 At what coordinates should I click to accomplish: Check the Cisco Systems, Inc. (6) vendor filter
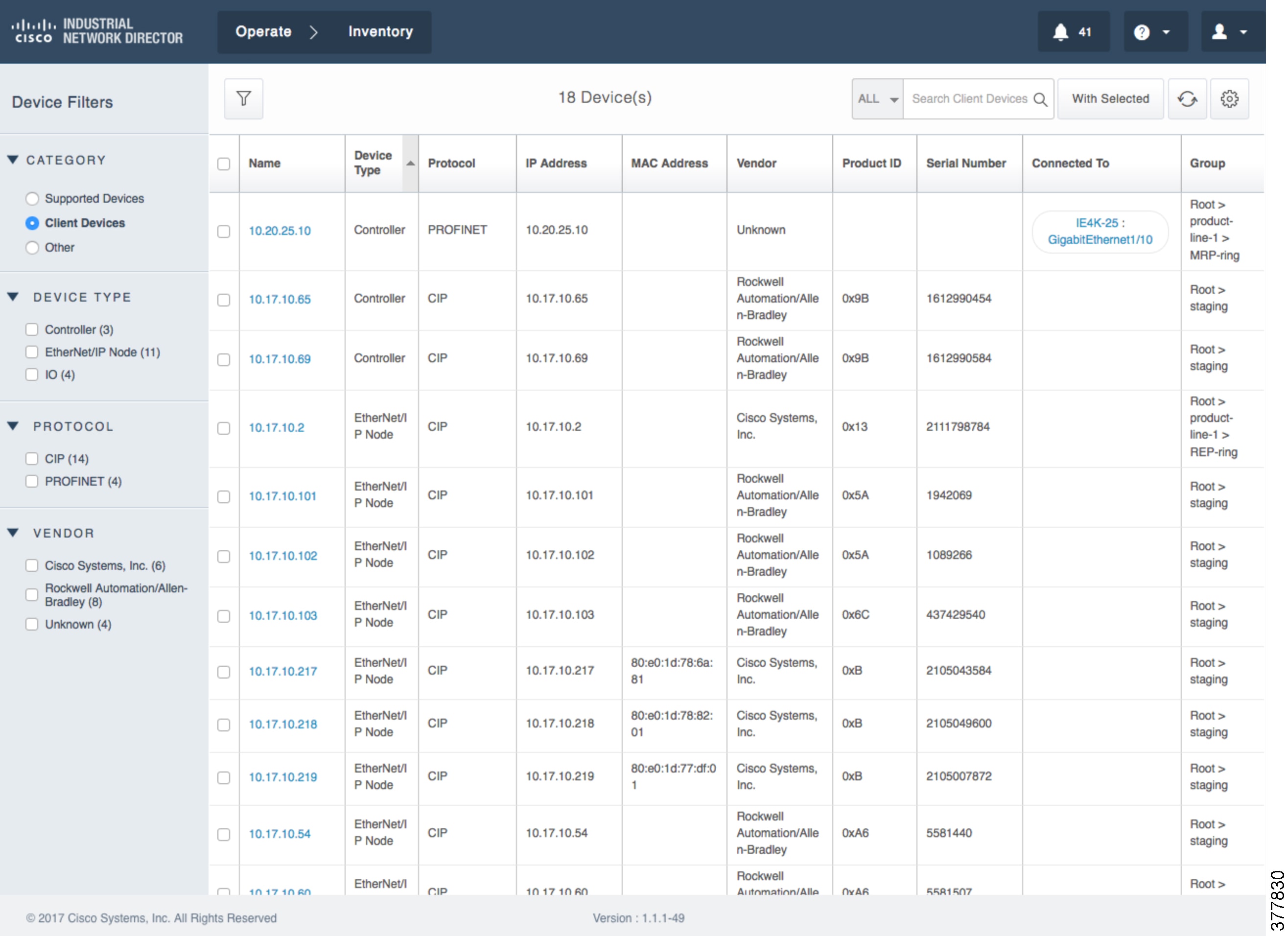pos(32,566)
